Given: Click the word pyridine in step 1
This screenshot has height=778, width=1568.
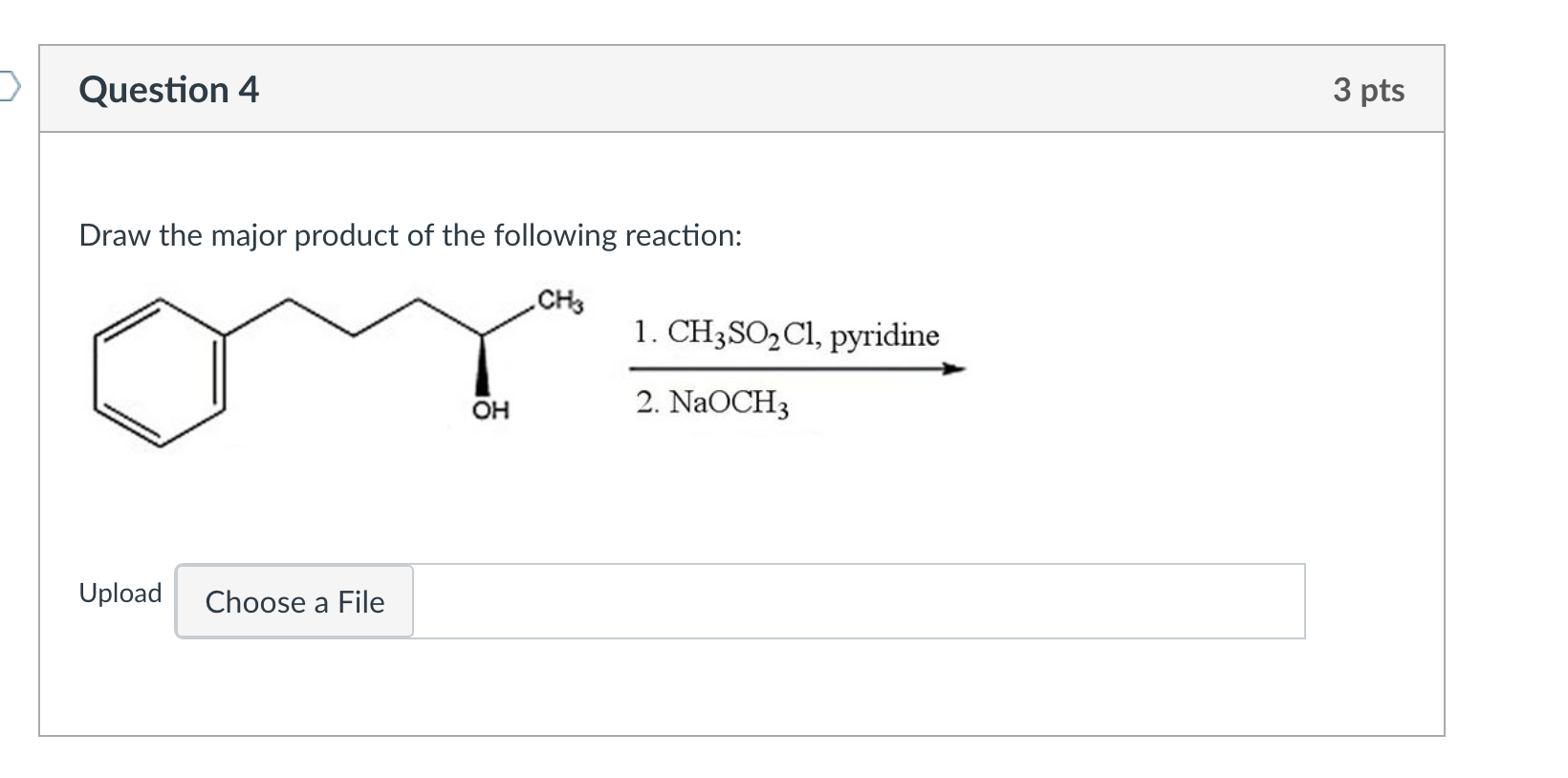Looking at the screenshot, I should pos(884,335).
